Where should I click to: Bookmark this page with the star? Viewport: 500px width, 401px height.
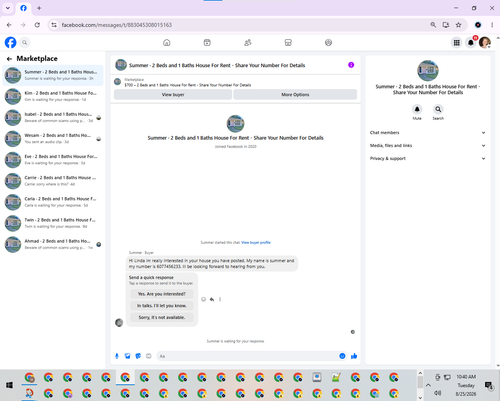(x=459, y=25)
